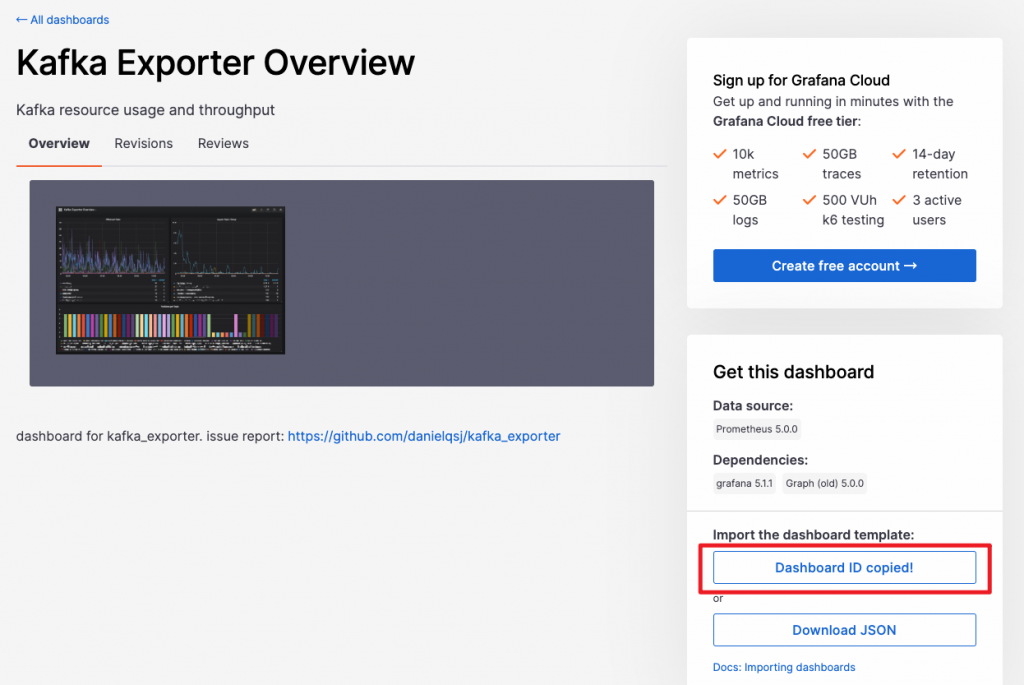Click the checkmark next to 50GB traces
This screenshot has height=685, width=1024.
809,154
